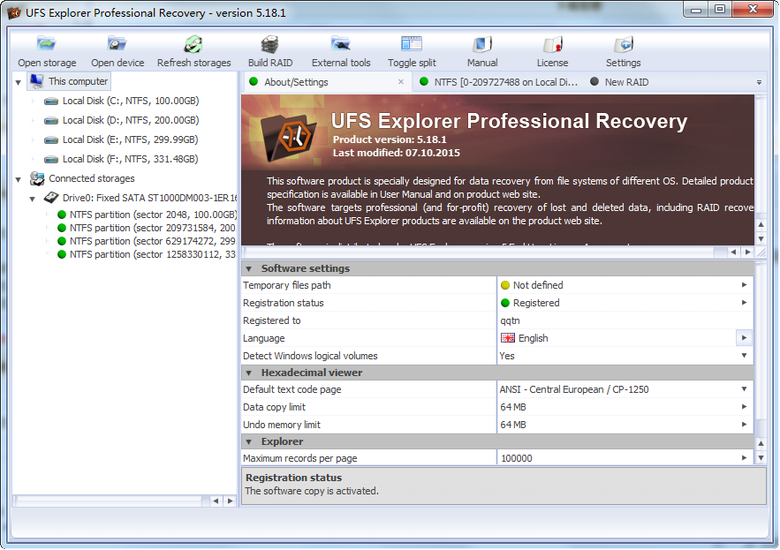Screen dimensions: 780x550
Task: Collapse Drive0 tree node
Action: coord(32,198)
